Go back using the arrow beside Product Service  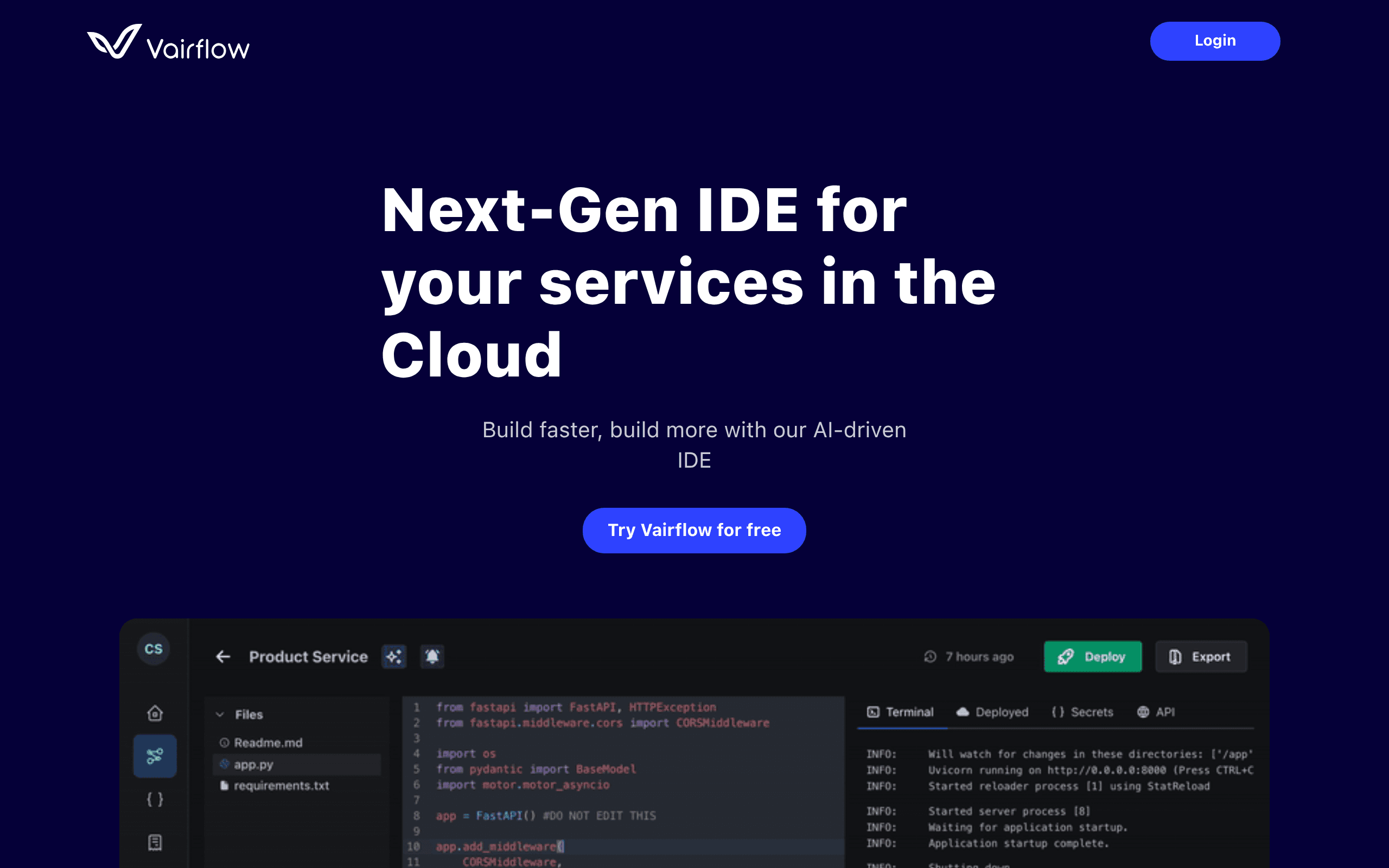[222, 657]
